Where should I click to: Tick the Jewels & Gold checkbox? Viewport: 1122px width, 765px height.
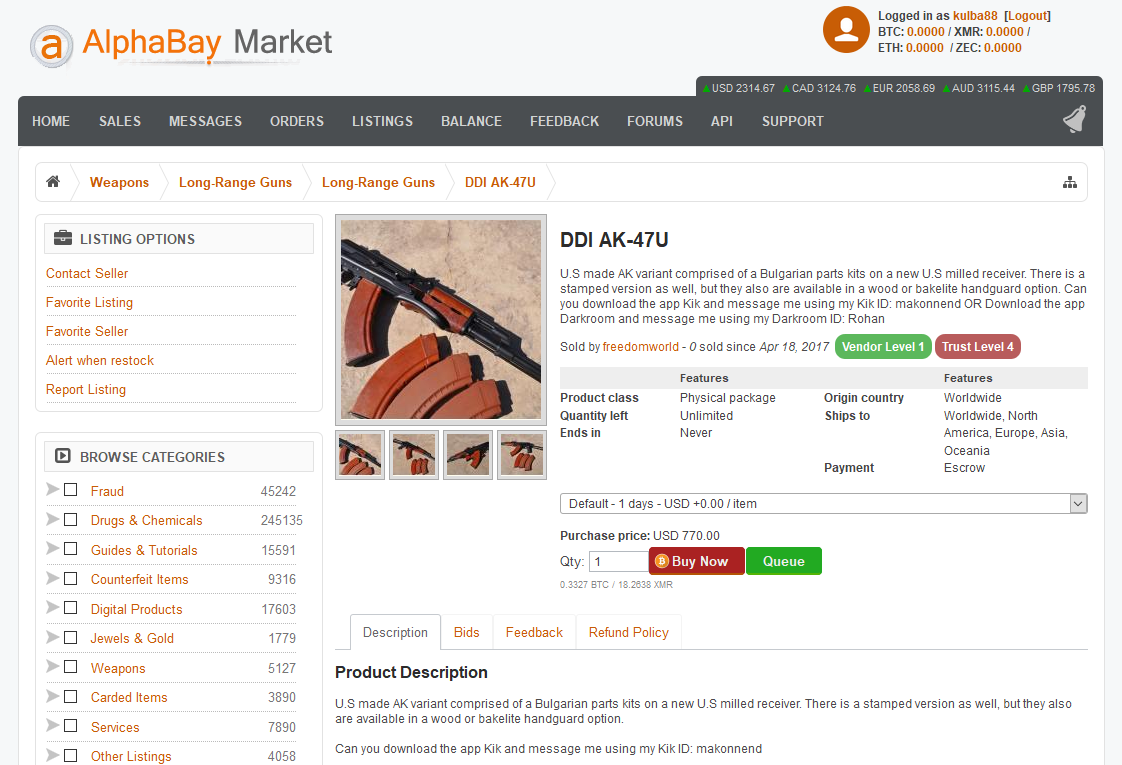(70, 638)
